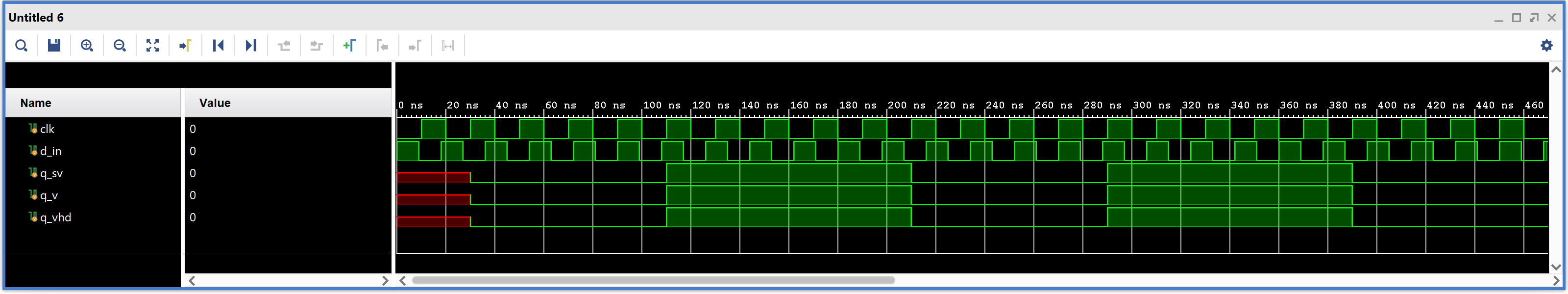Select the clk signal

pyautogui.click(x=47, y=129)
